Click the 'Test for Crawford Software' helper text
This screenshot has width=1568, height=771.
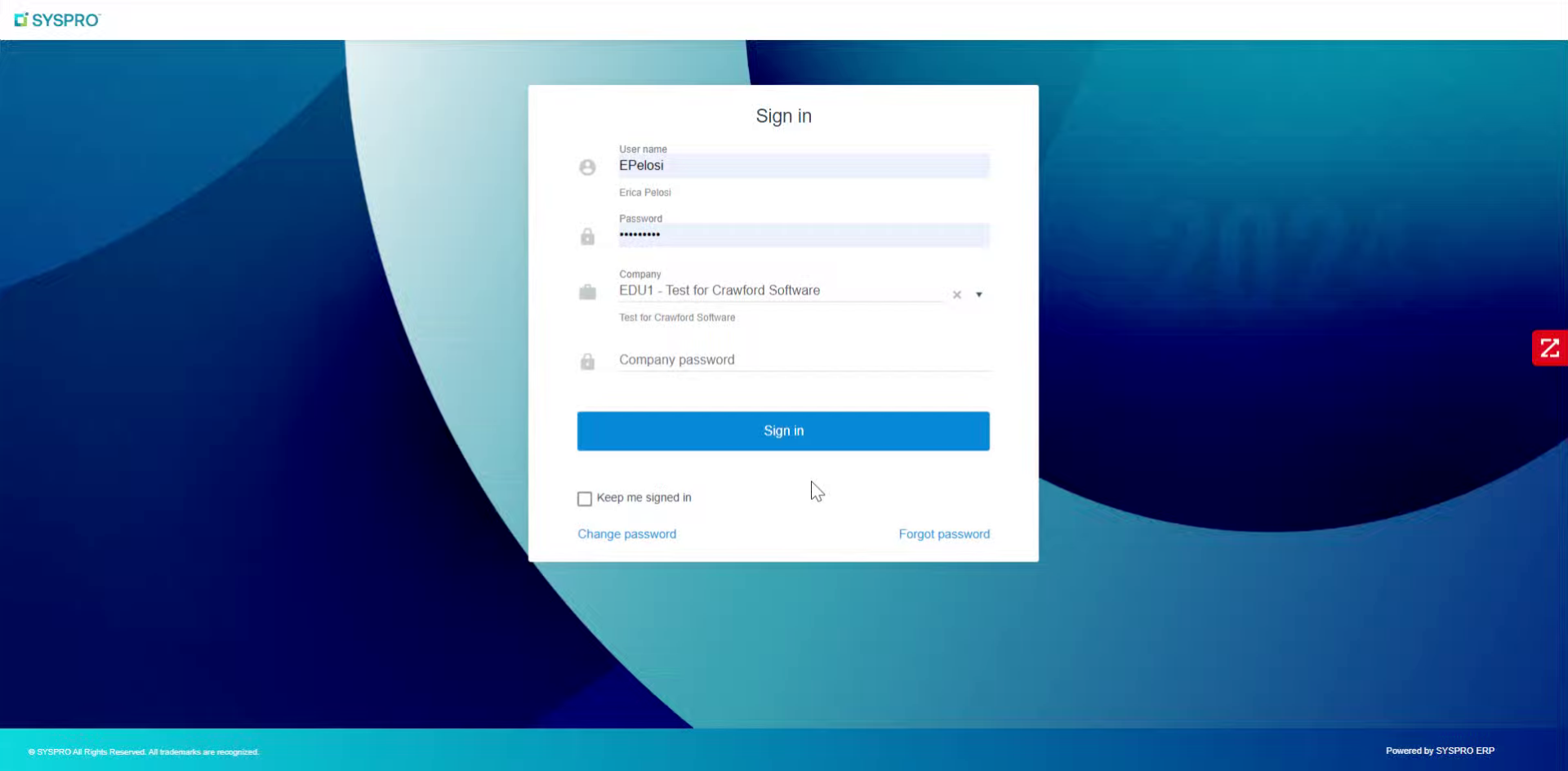coord(677,318)
